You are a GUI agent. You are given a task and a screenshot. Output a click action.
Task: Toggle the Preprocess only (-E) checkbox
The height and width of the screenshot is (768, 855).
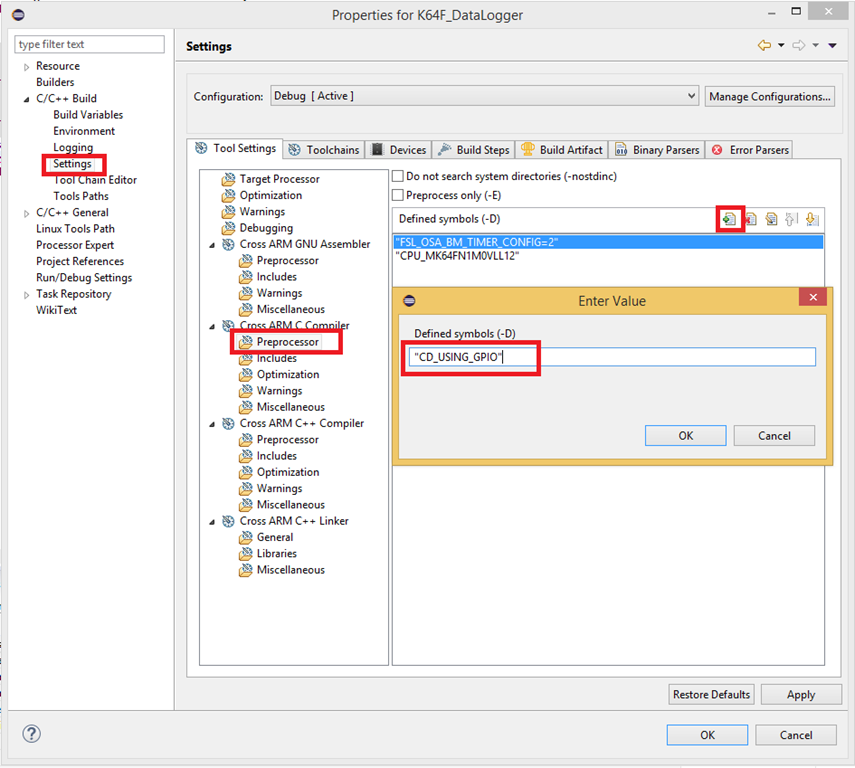[x=398, y=195]
